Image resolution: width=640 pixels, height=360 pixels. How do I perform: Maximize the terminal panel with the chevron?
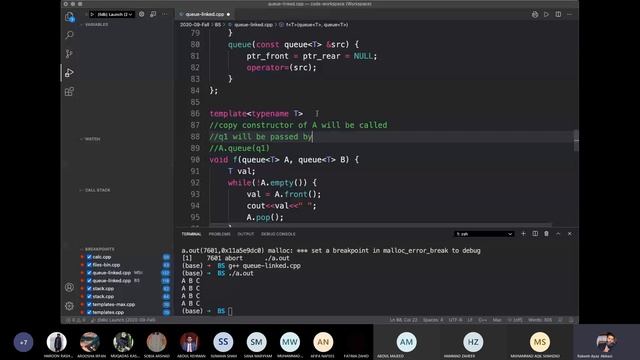(x=558, y=234)
